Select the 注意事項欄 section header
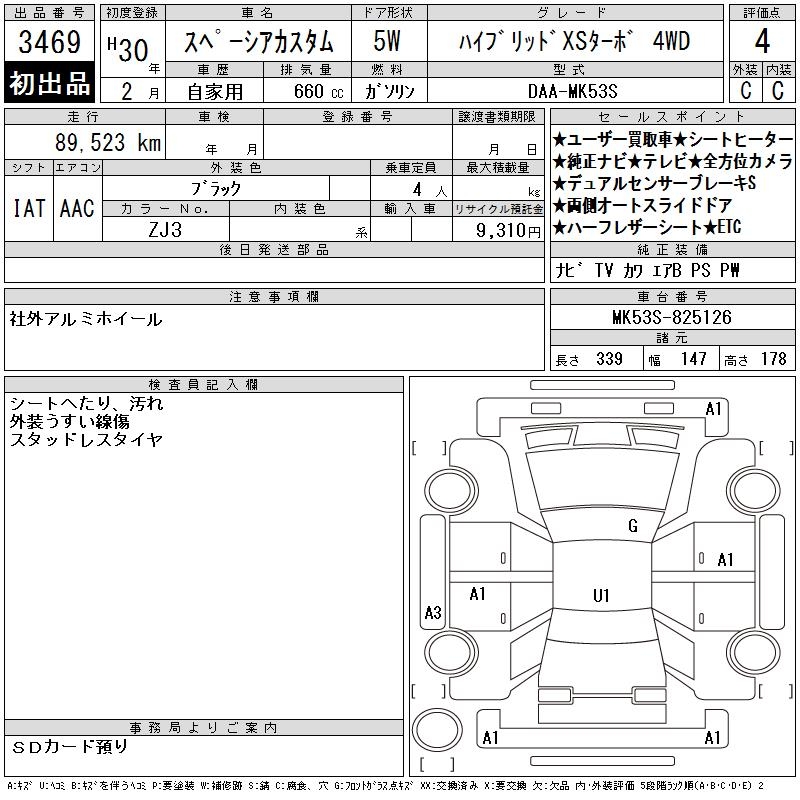The image size is (800, 800). point(274,296)
